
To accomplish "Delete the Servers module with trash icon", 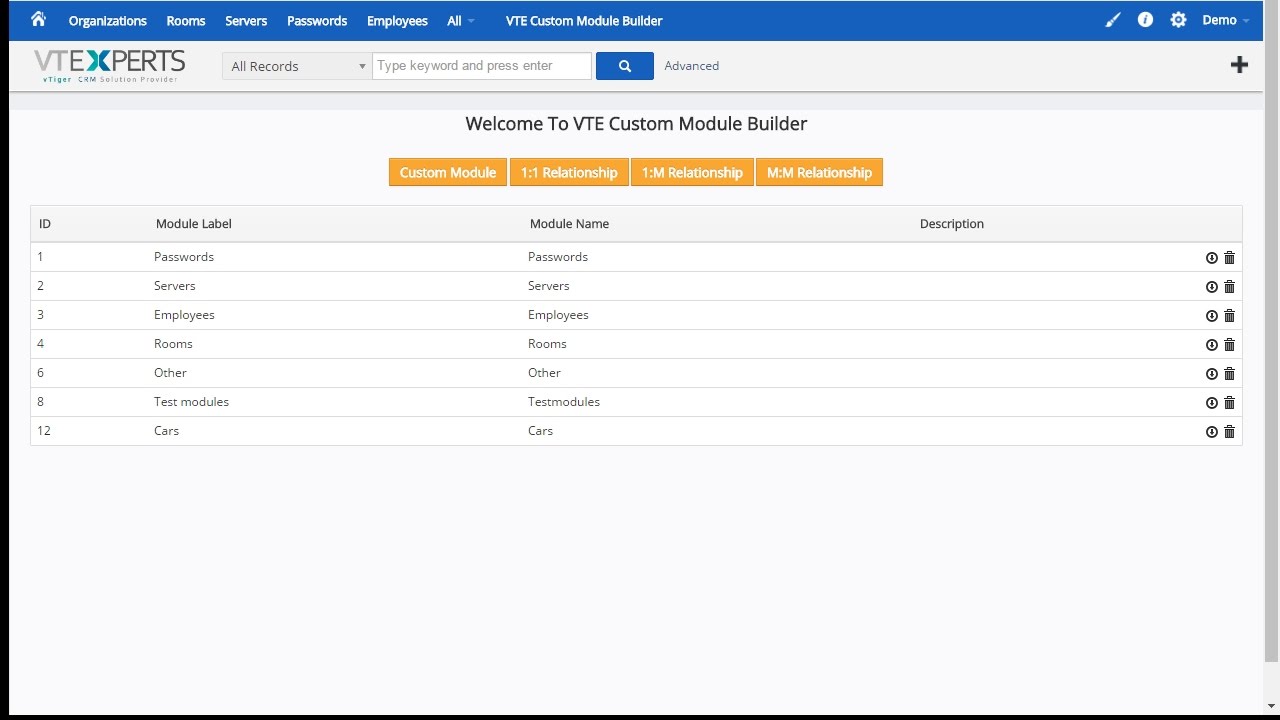I will pyautogui.click(x=1230, y=287).
